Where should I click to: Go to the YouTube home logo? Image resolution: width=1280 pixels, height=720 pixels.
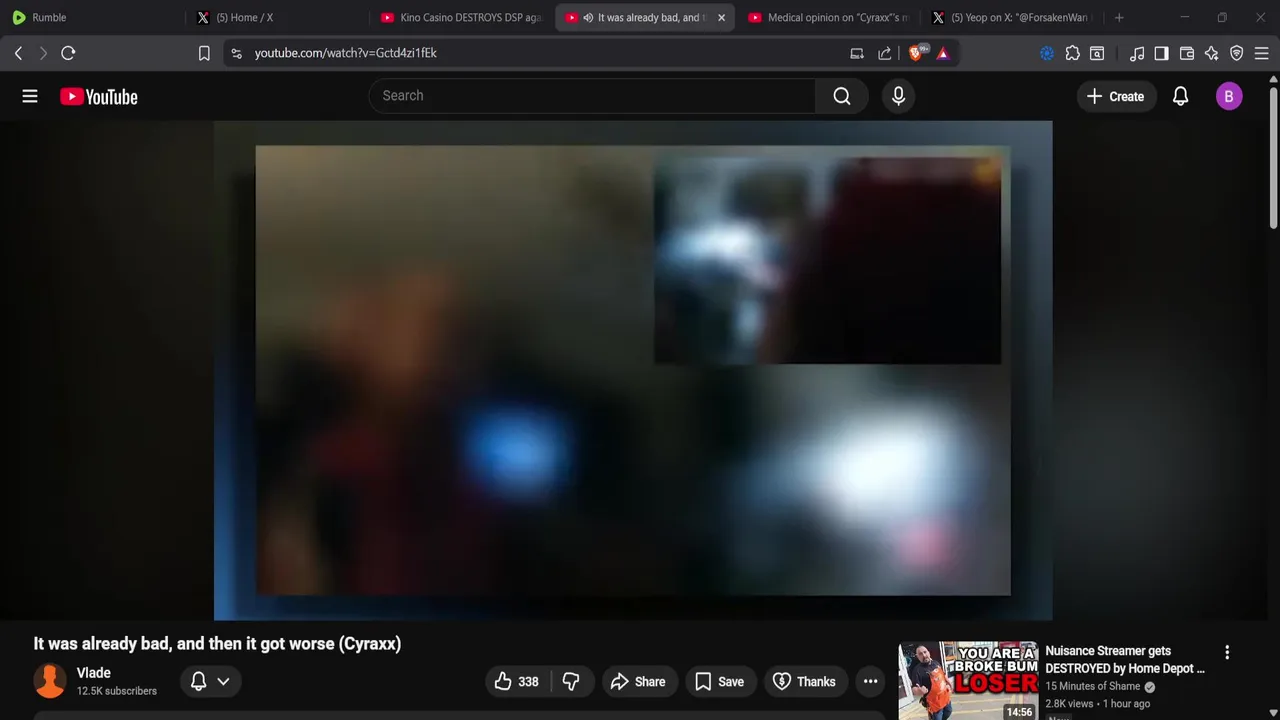click(x=98, y=97)
